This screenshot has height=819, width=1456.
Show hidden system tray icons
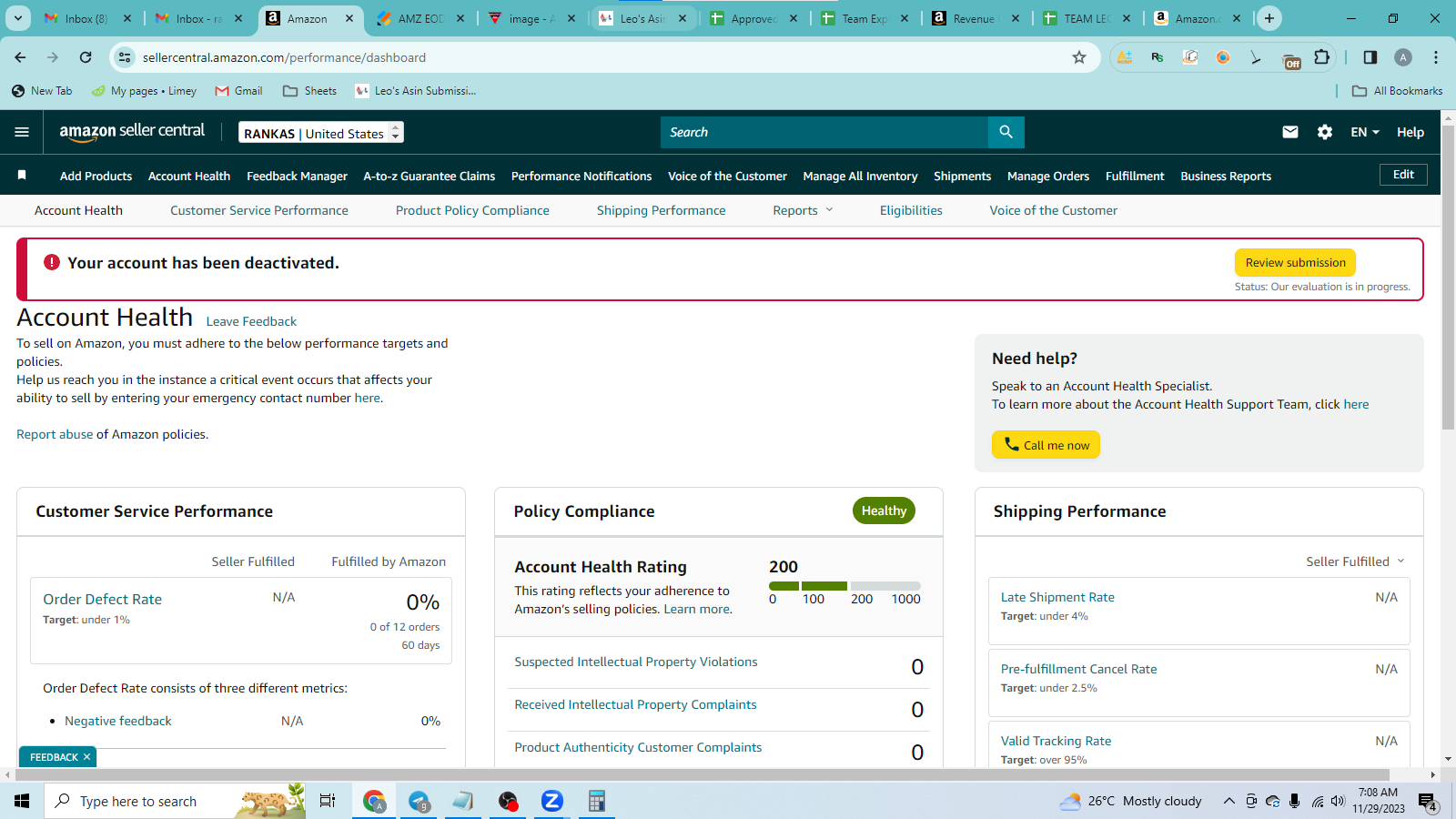click(x=1228, y=802)
